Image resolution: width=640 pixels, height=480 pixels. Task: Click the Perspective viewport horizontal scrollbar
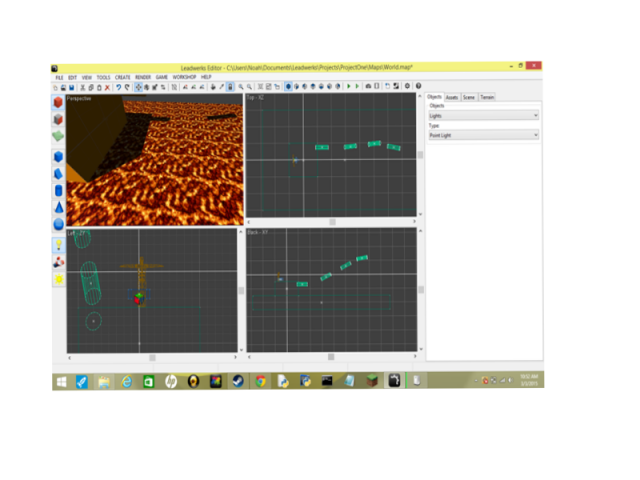click(152, 227)
